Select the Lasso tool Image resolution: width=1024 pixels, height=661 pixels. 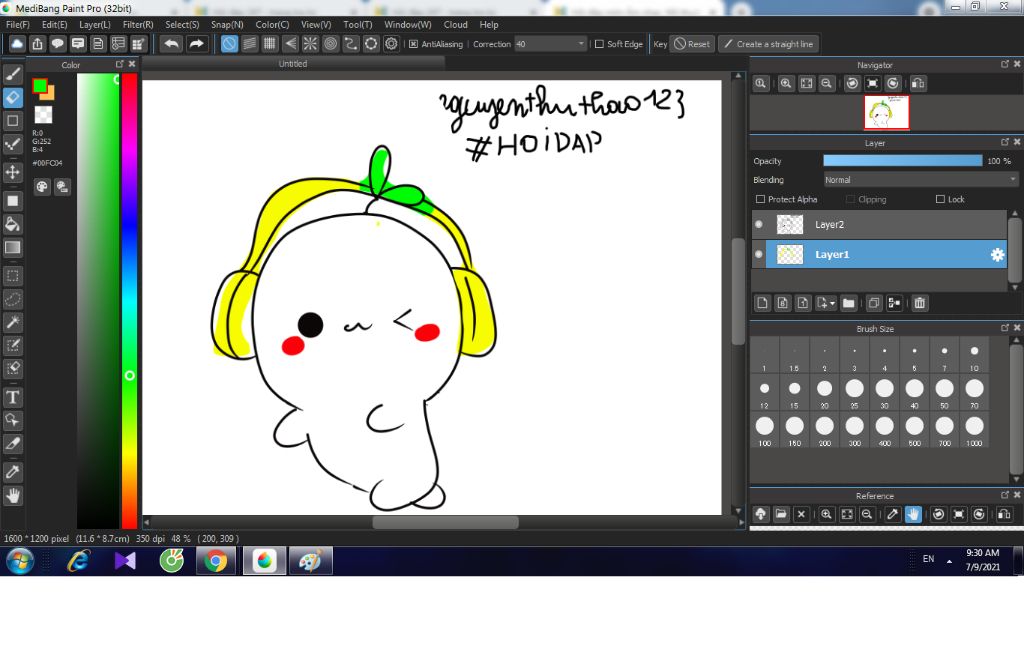(12, 299)
